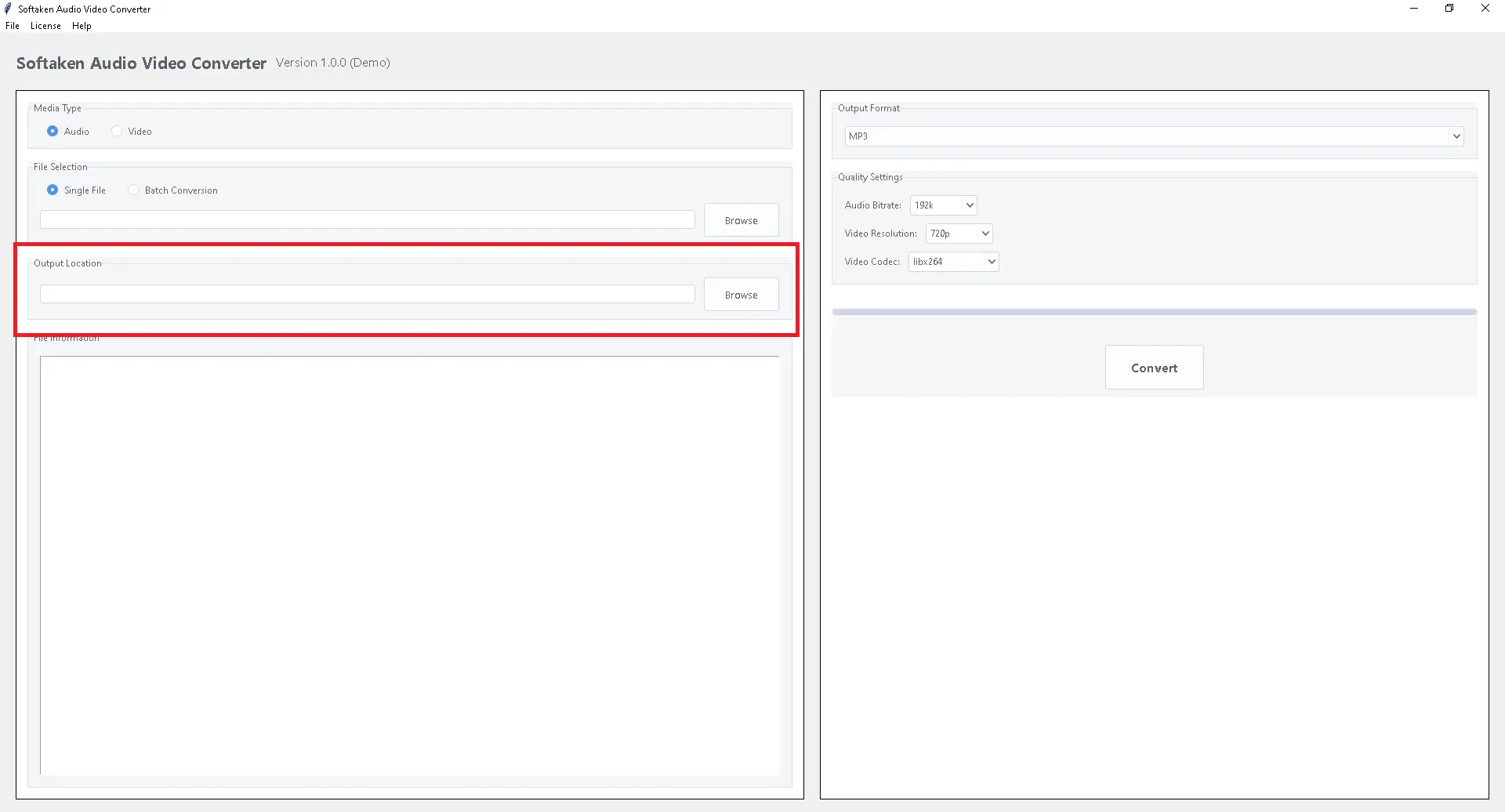
Task: Expand the Video Codec dropdown
Action: (953, 262)
